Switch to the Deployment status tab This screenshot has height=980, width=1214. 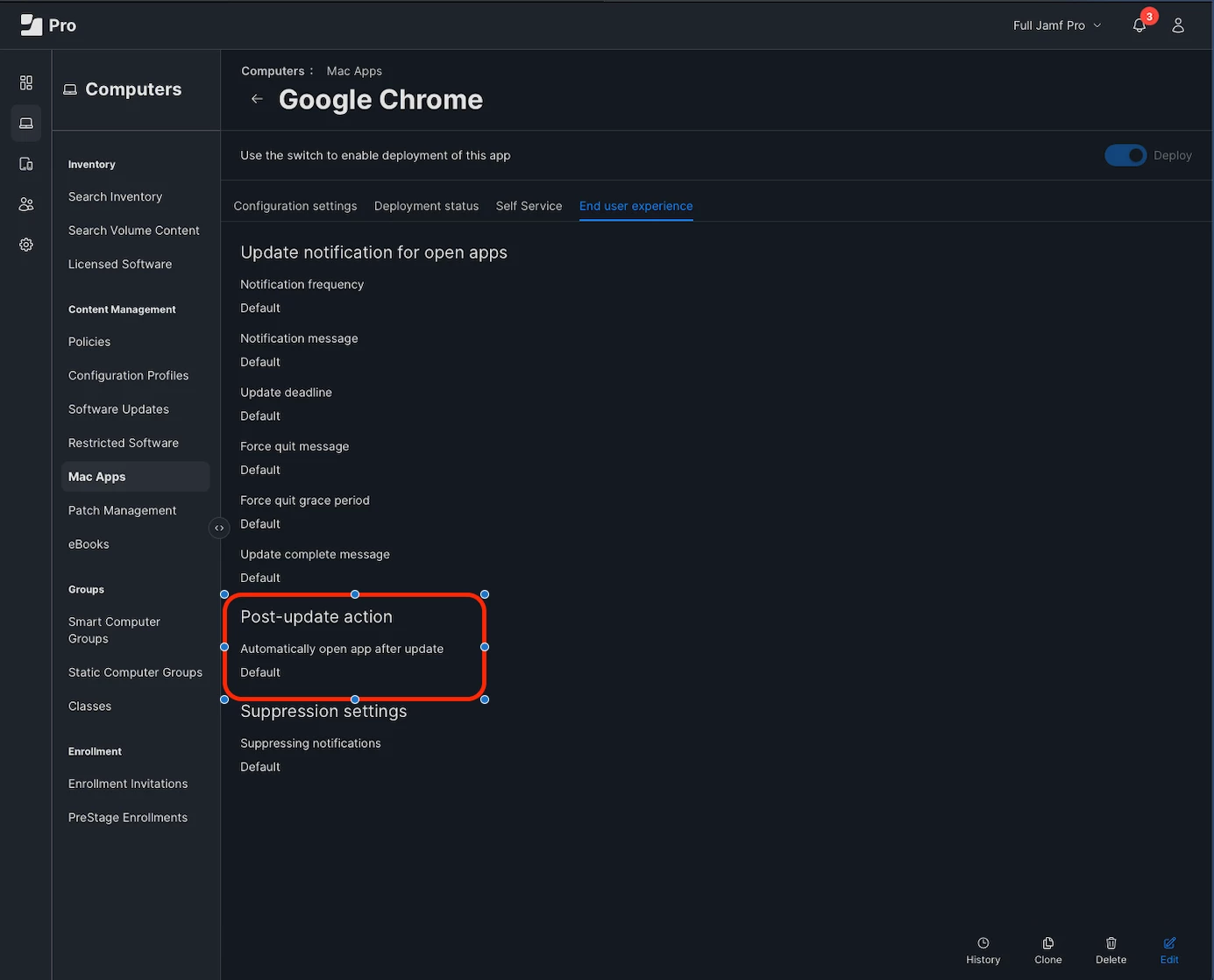tap(426, 206)
